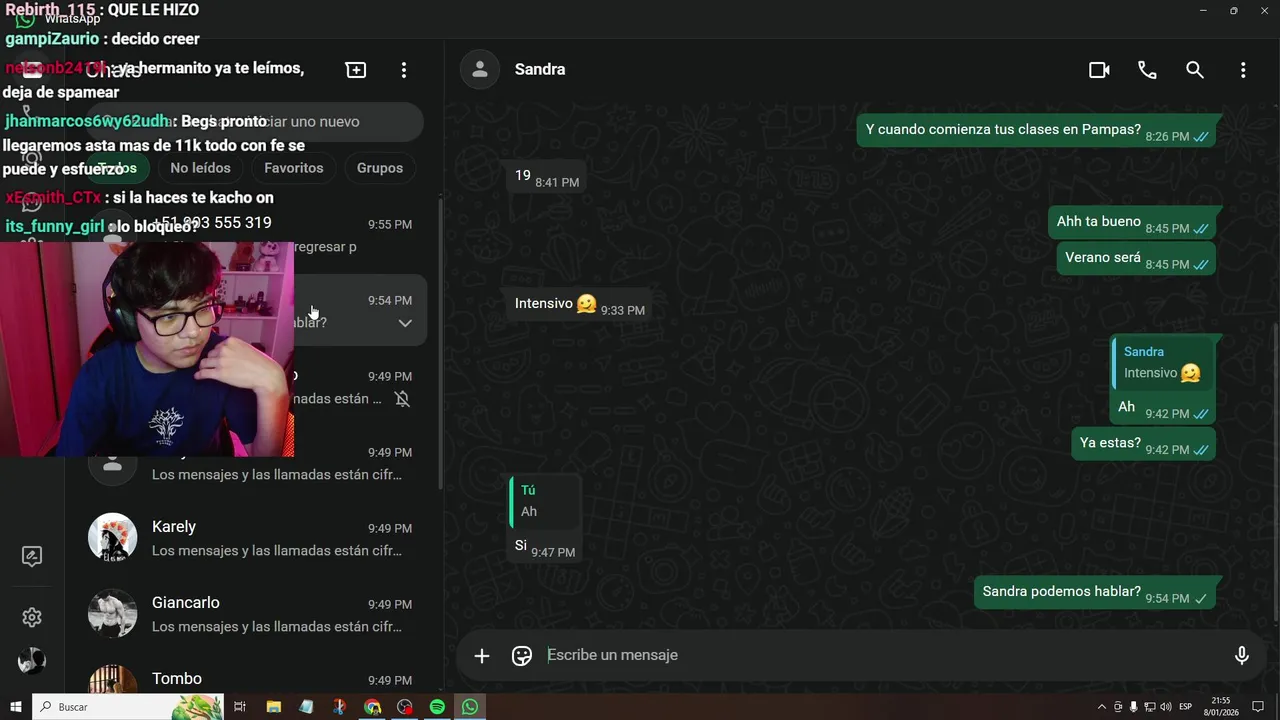The height and width of the screenshot is (720, 1280).
Task: Open Karely's profile picture in list
Action: pyautogui.click(x=113, y=539)
